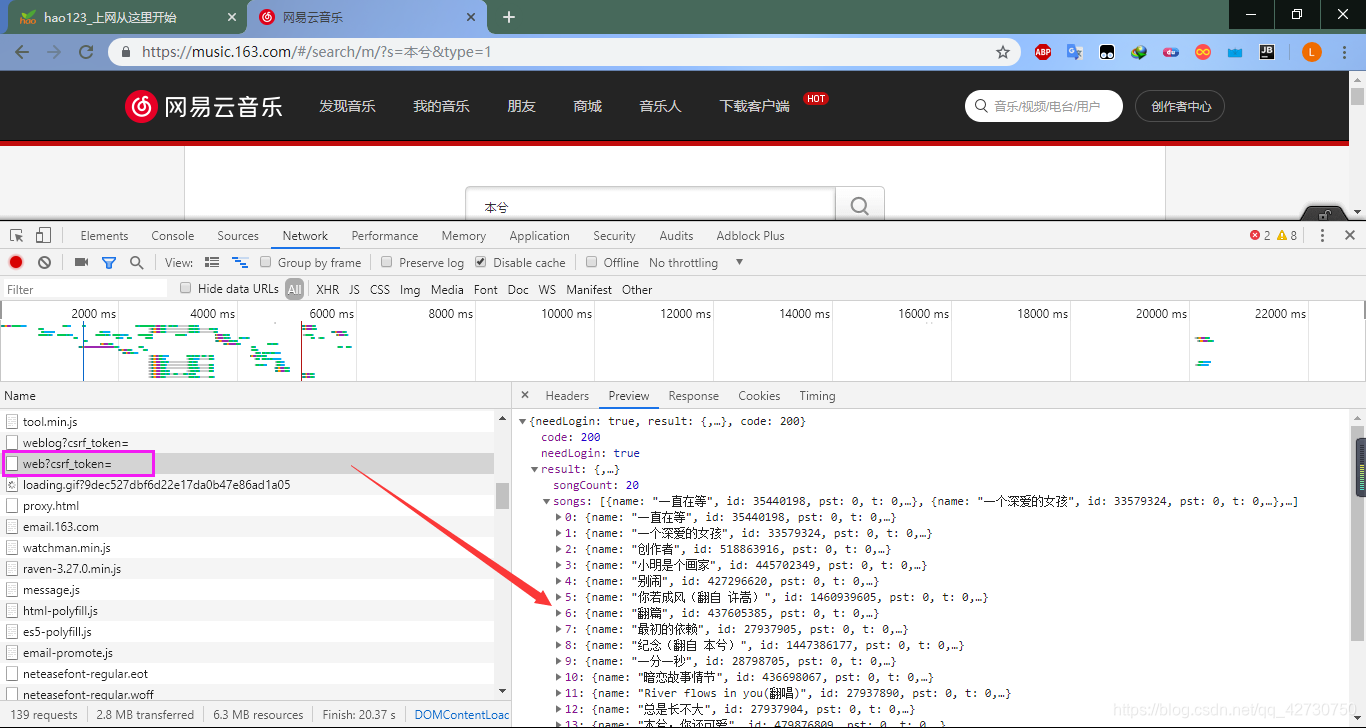
Task: Expand song 1 一个深爱的女孩
Action: click(x=558, y=533)
